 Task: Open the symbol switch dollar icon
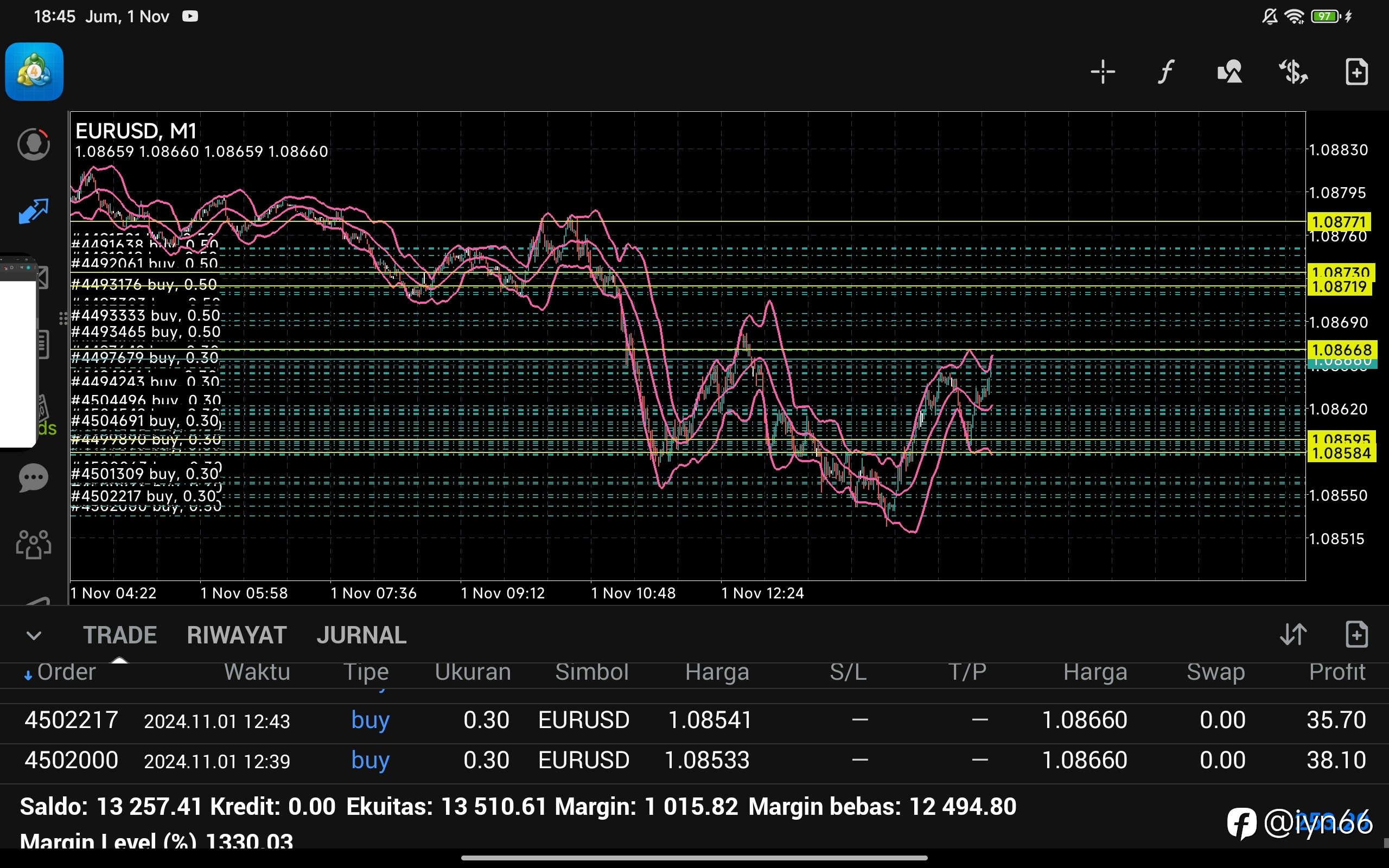tap(1292, 72)
